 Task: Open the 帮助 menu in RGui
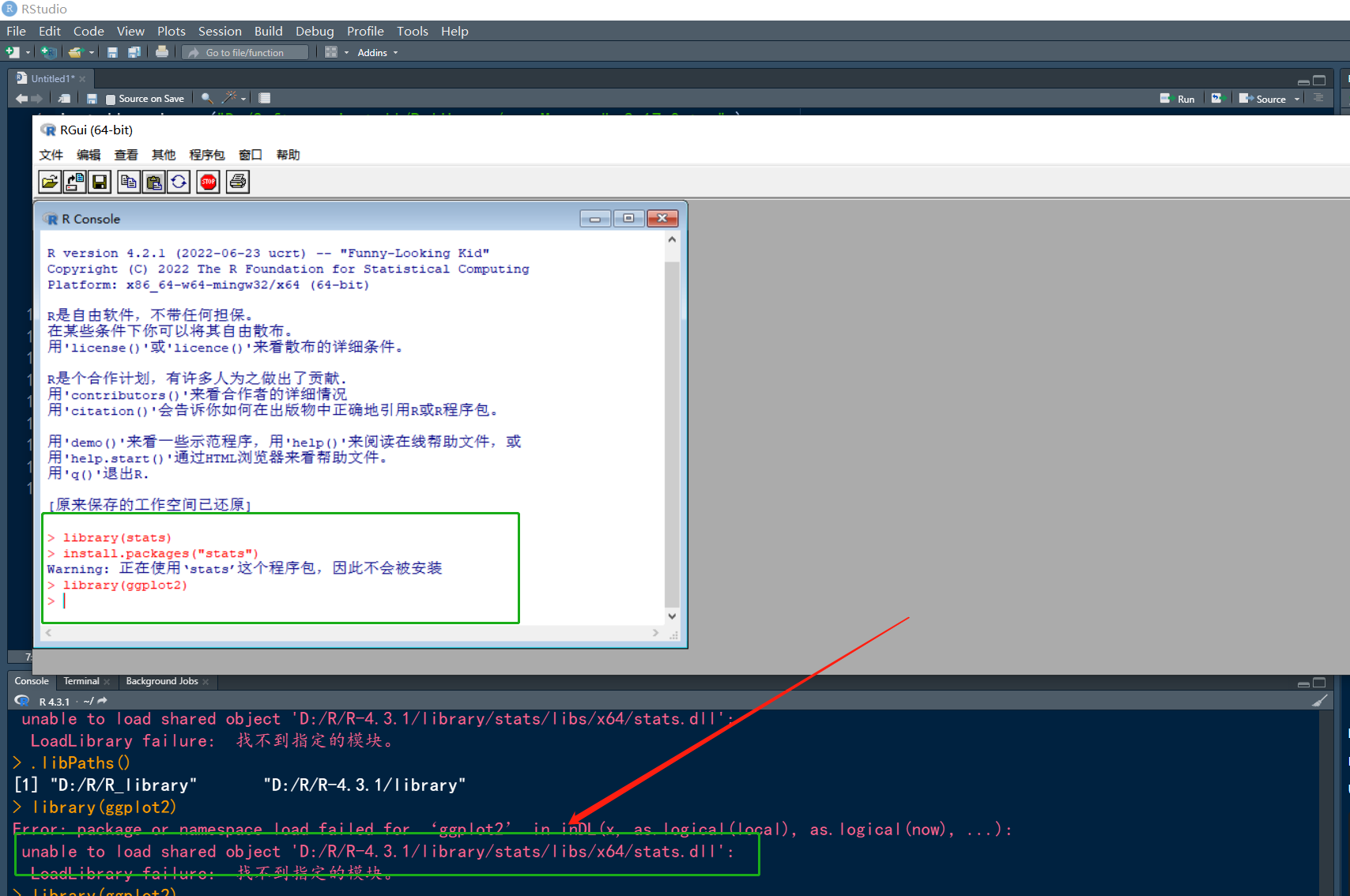coord(288,155)
